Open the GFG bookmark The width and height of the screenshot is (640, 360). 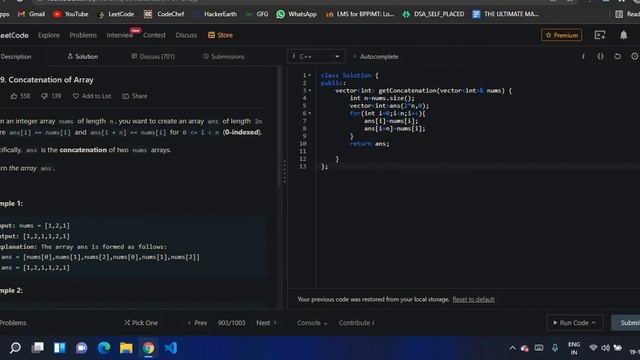point(257,14)
